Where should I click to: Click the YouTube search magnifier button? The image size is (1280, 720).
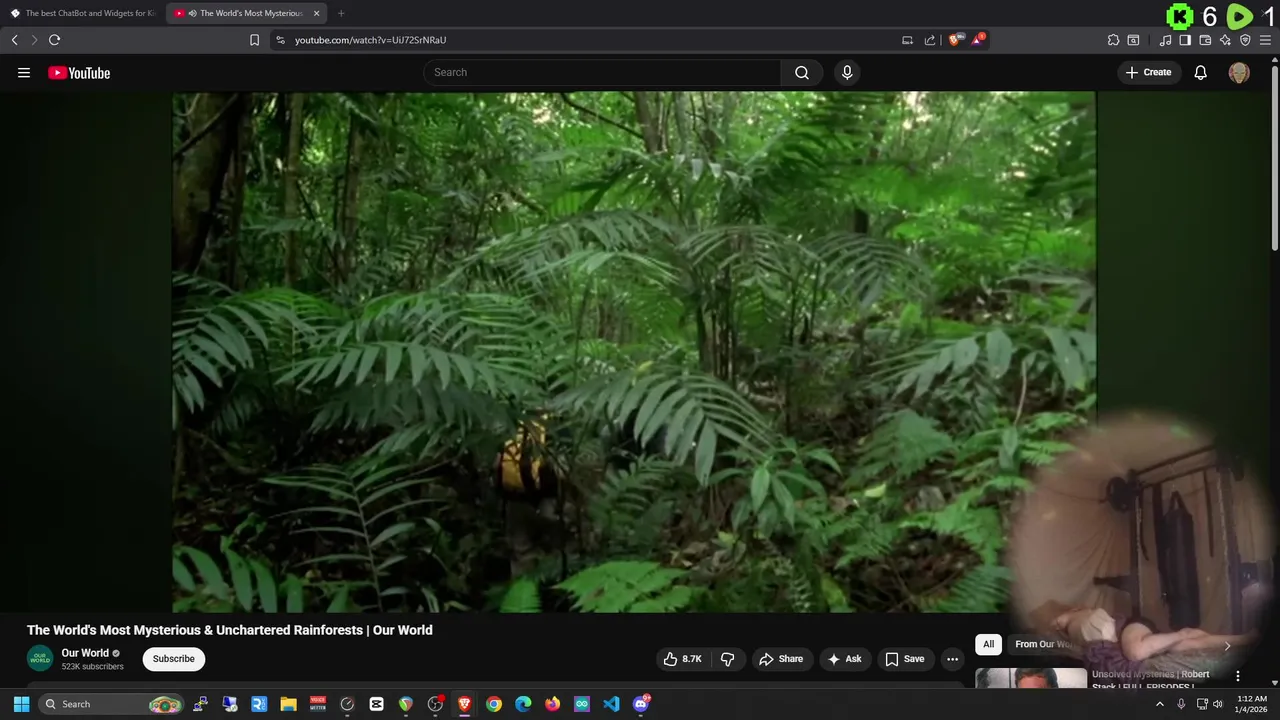pyautogui.click(x=802, y=72)
